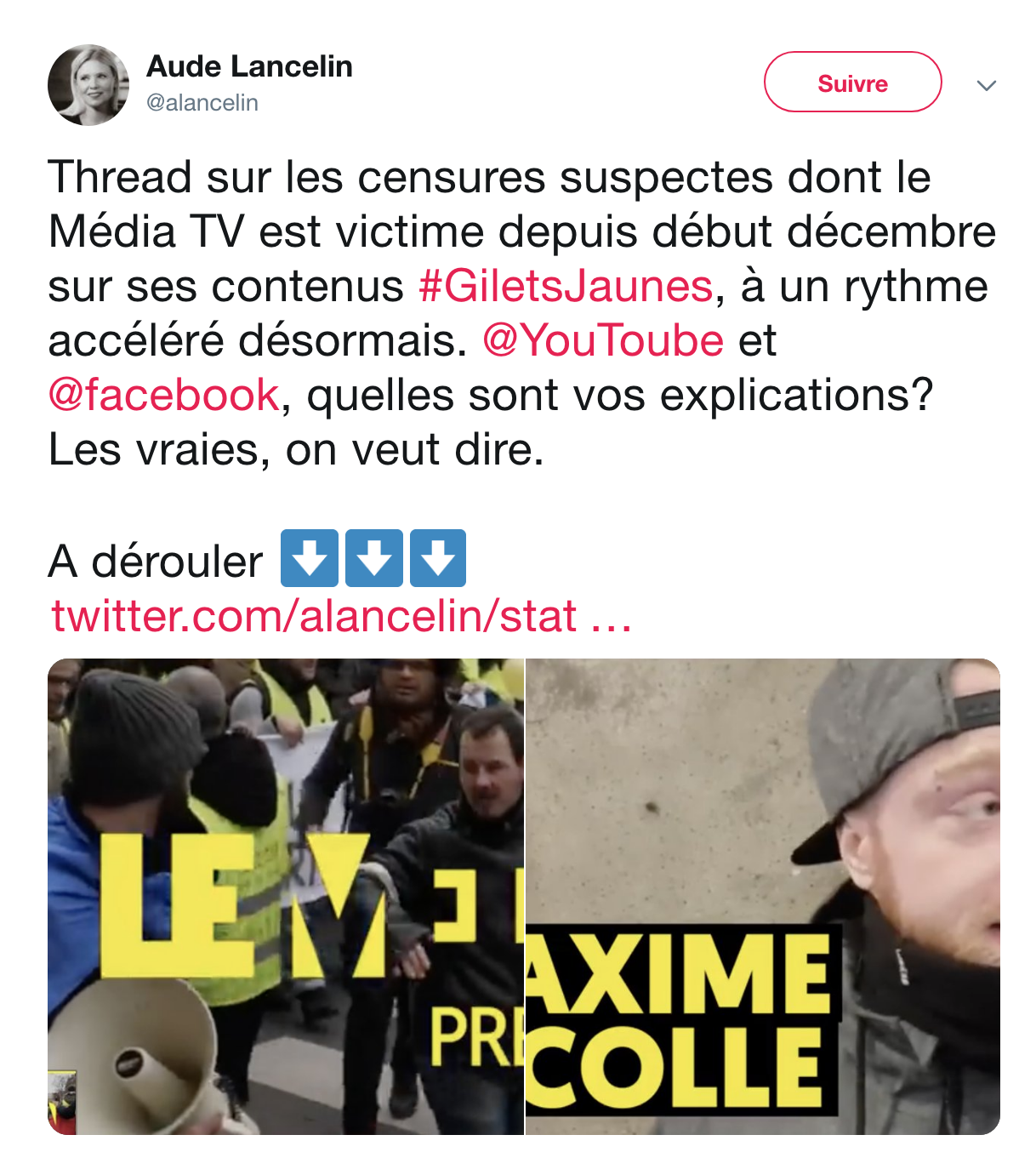Open the @facebook mention
The height and width of the screenshot is (1152, 1036).
click(x=164, y=395)
